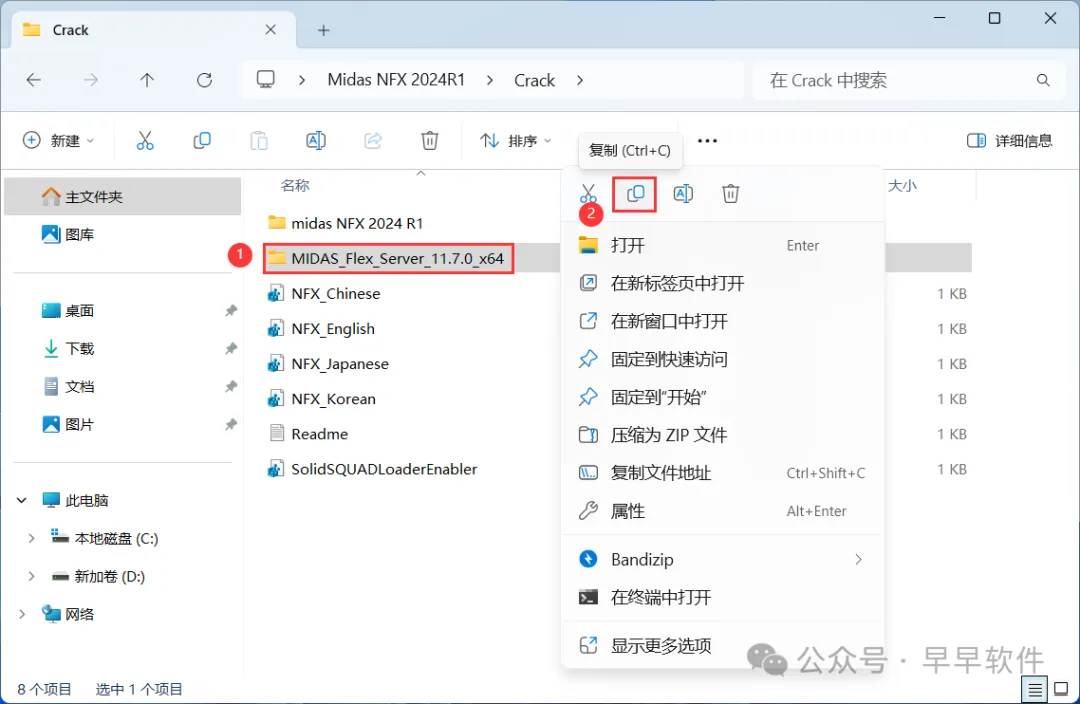
Task: Choose 固定到"开始" in context menu
Action: click(x=722, y=397)
